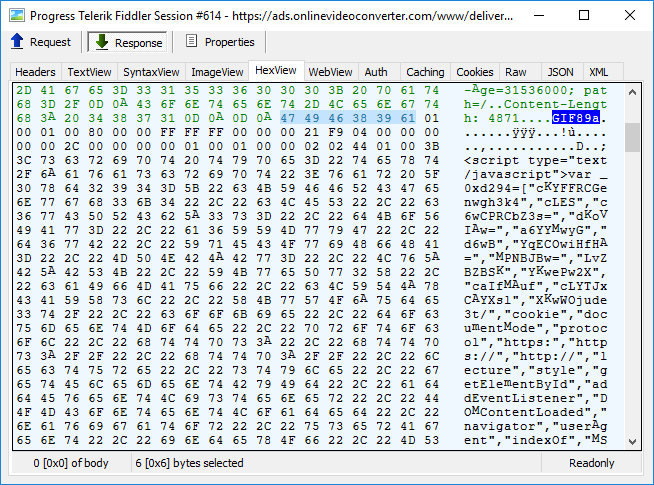Click the vertical scrollbar thumb
This screenshot has height=485, width=654.
click(x=632, y=138)
